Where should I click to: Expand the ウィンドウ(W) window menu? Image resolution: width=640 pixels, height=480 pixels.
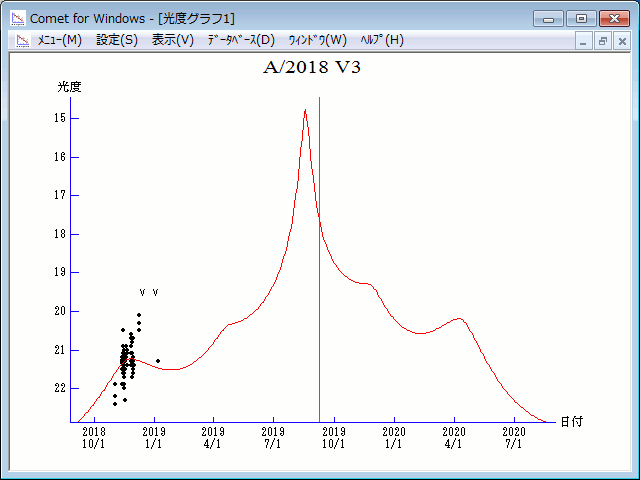316,40
